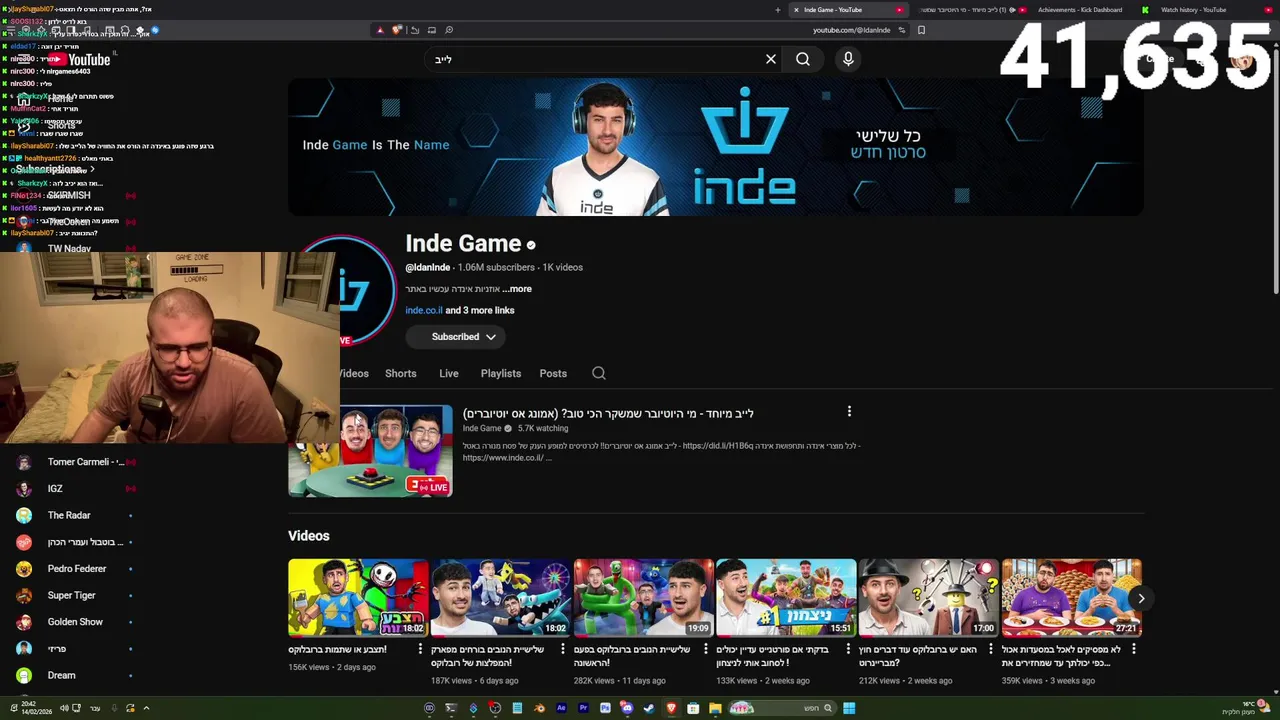Show next videos with carousel arrow

[x=1141, y=598]
